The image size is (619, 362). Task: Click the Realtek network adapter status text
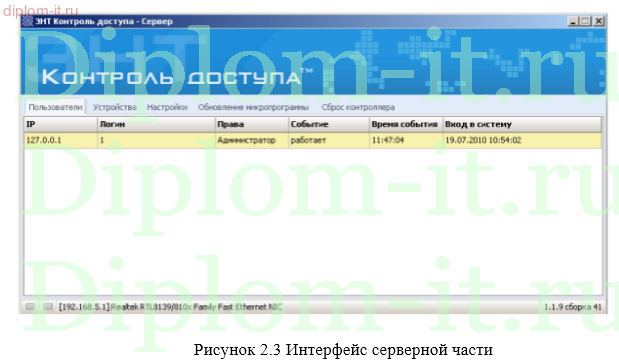point(170,307)
